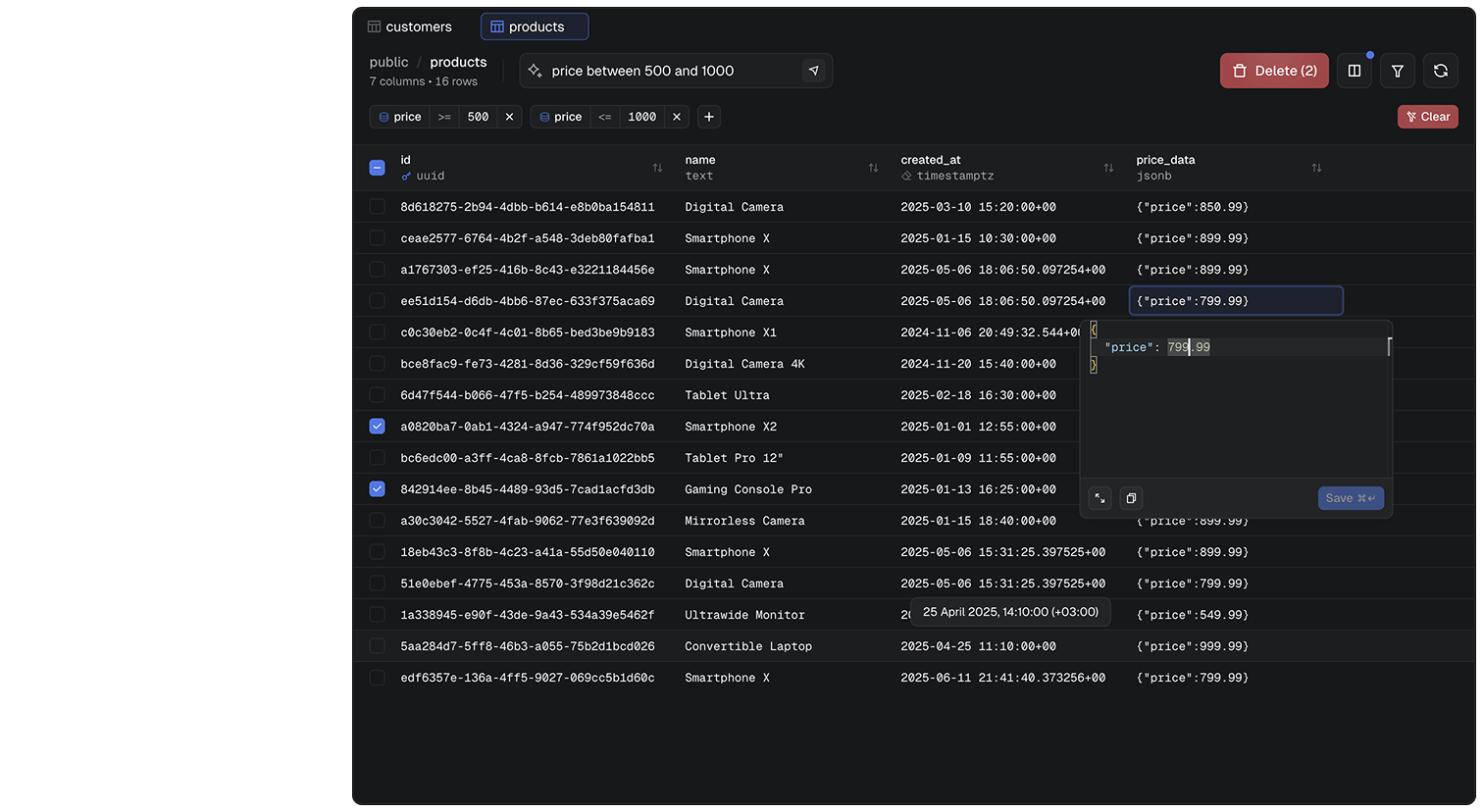
Task: Select the products tab
Action: pos(535,26)
